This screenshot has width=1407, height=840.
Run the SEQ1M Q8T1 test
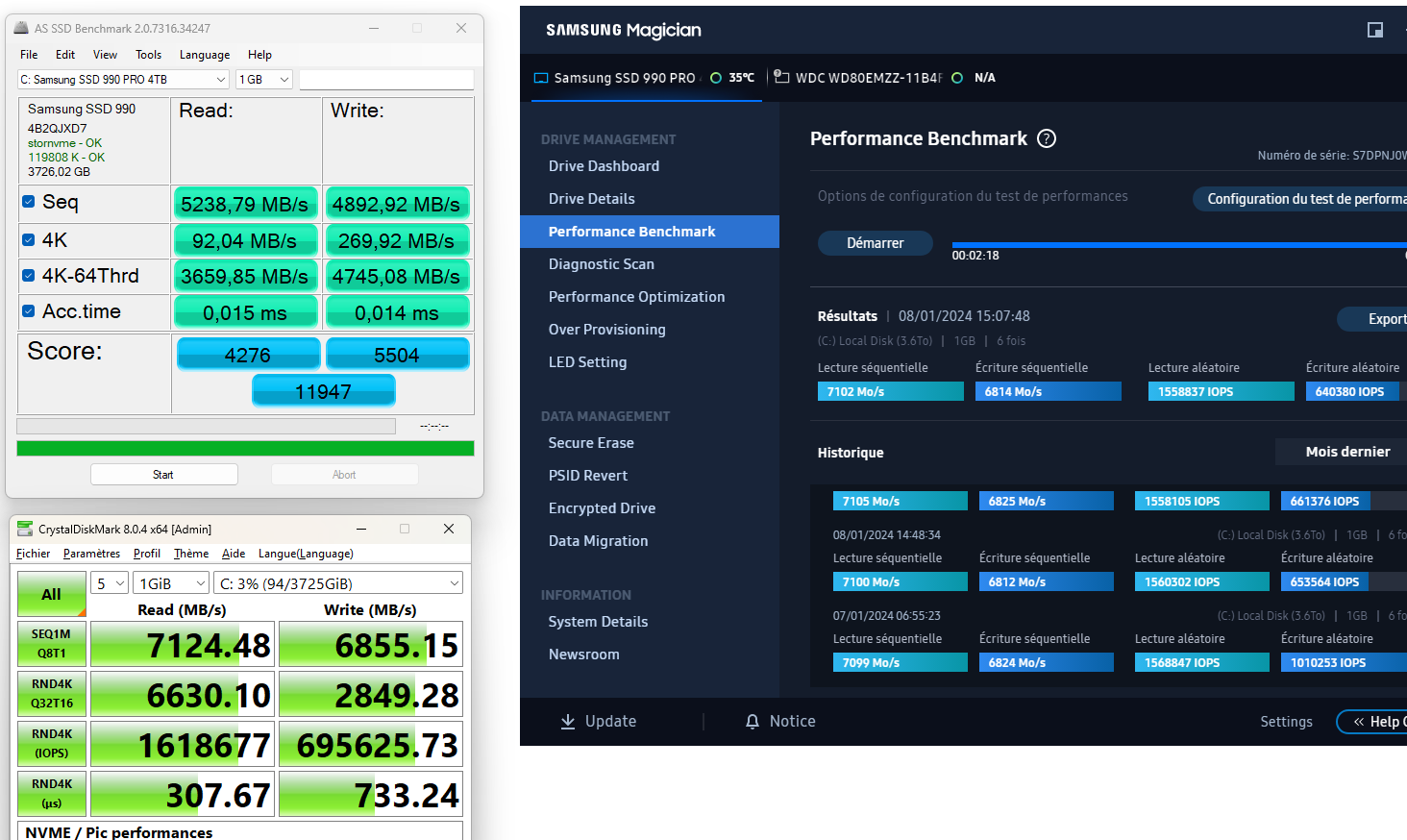[52, 644]
